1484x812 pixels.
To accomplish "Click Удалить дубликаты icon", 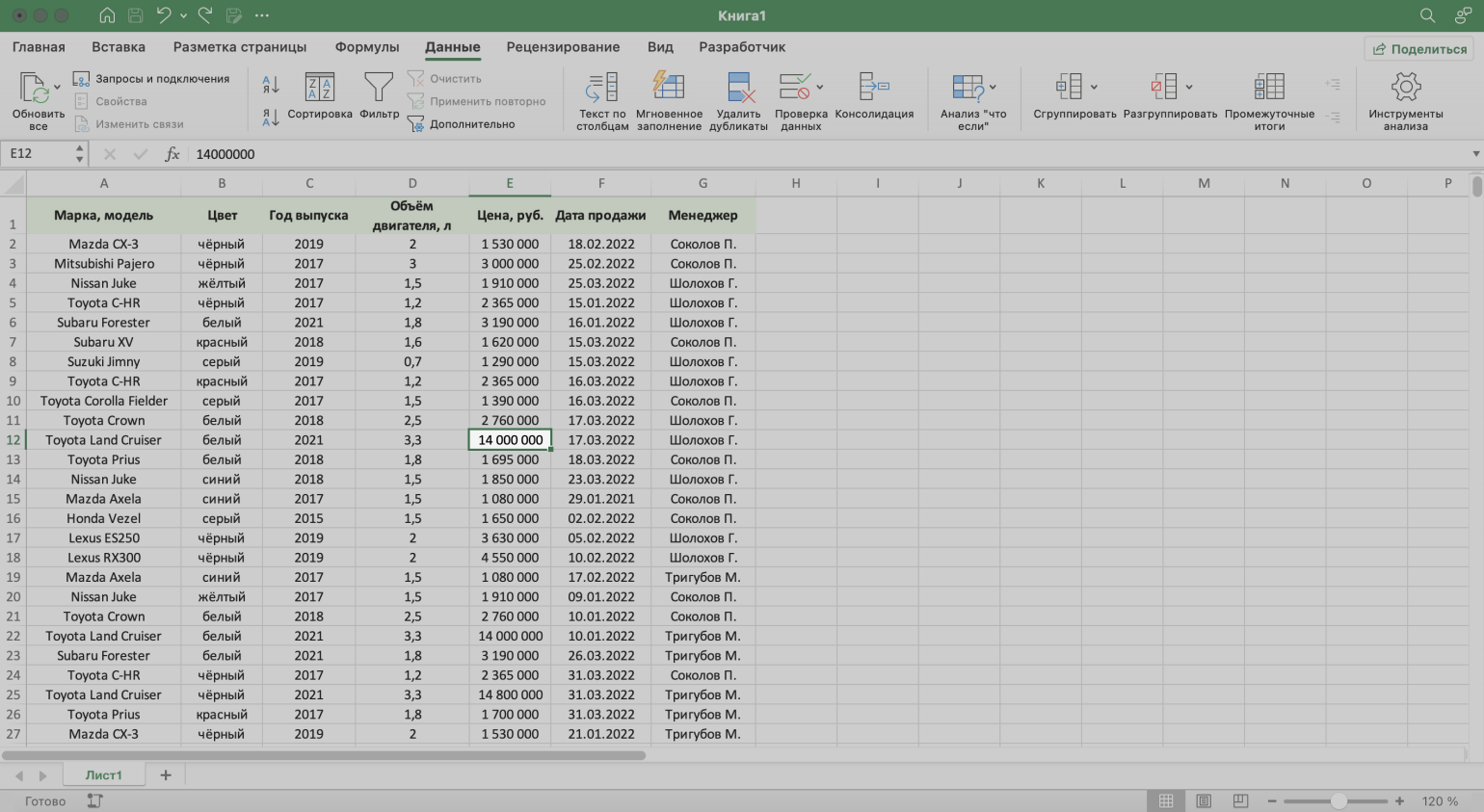I will coord(738,99).
